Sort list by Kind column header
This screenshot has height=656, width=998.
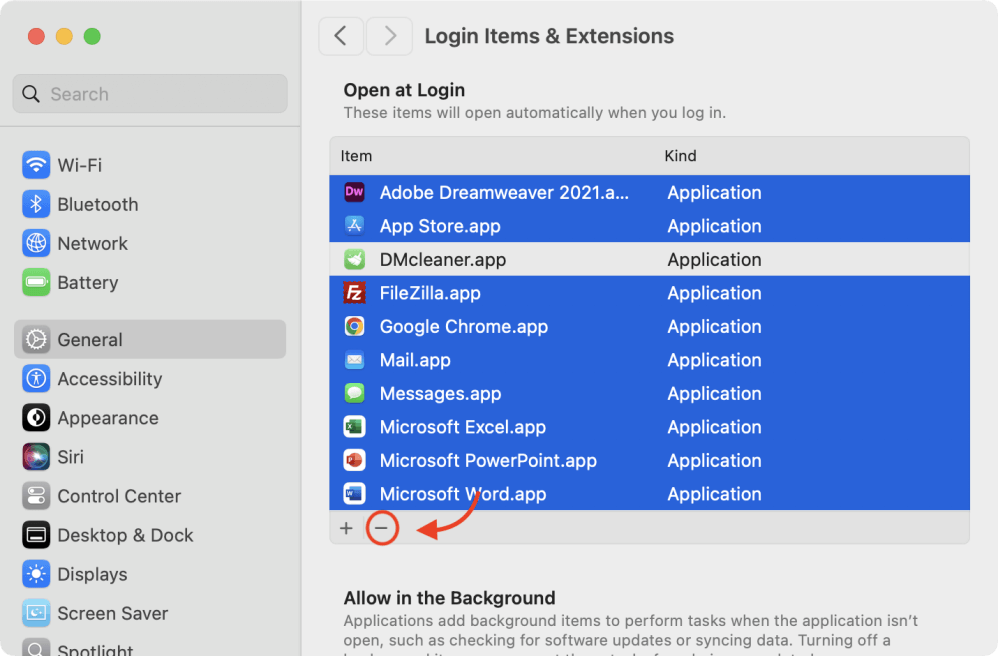[680, 156]
